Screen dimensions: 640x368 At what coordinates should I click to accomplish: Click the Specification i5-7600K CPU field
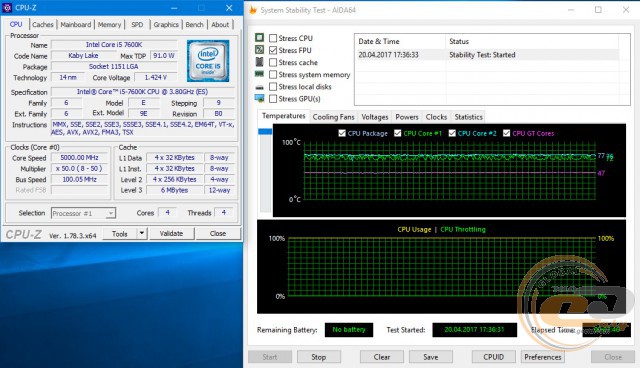[x=143, y=92]
